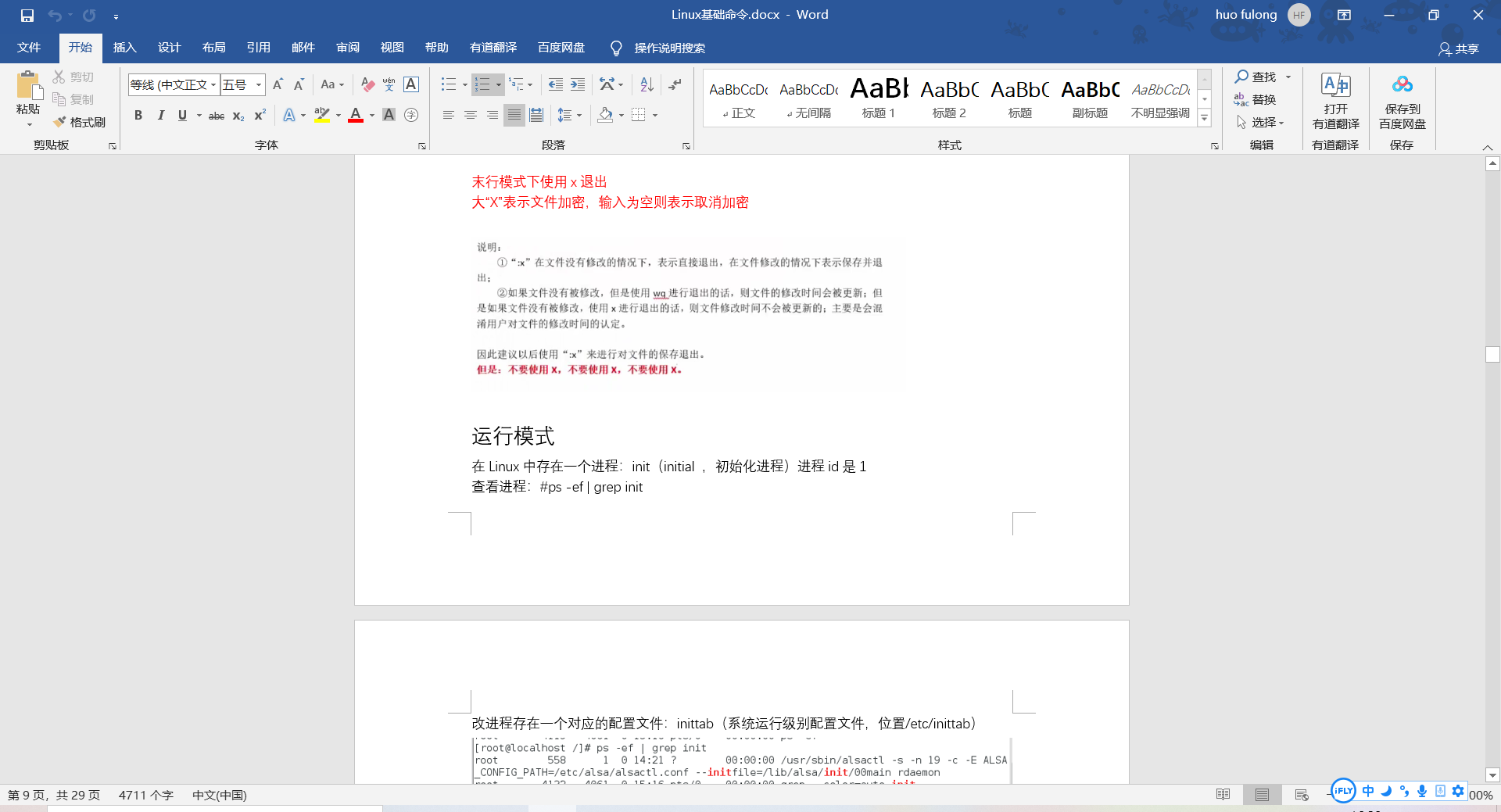Click the text highlight color icon
1501x812 pixels.
[x=321, y=115]
